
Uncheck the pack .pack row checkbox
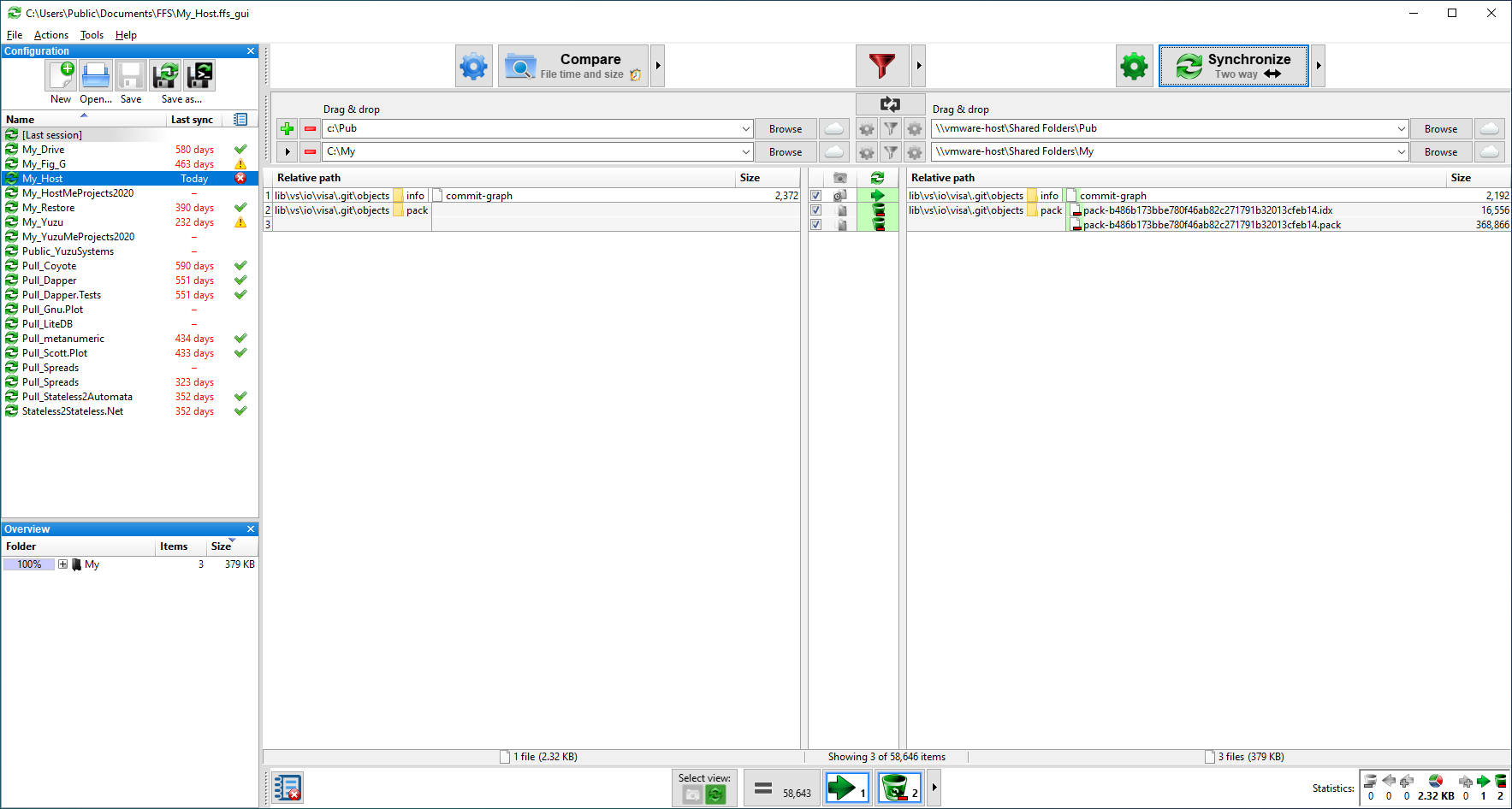[x=816, y=225]
